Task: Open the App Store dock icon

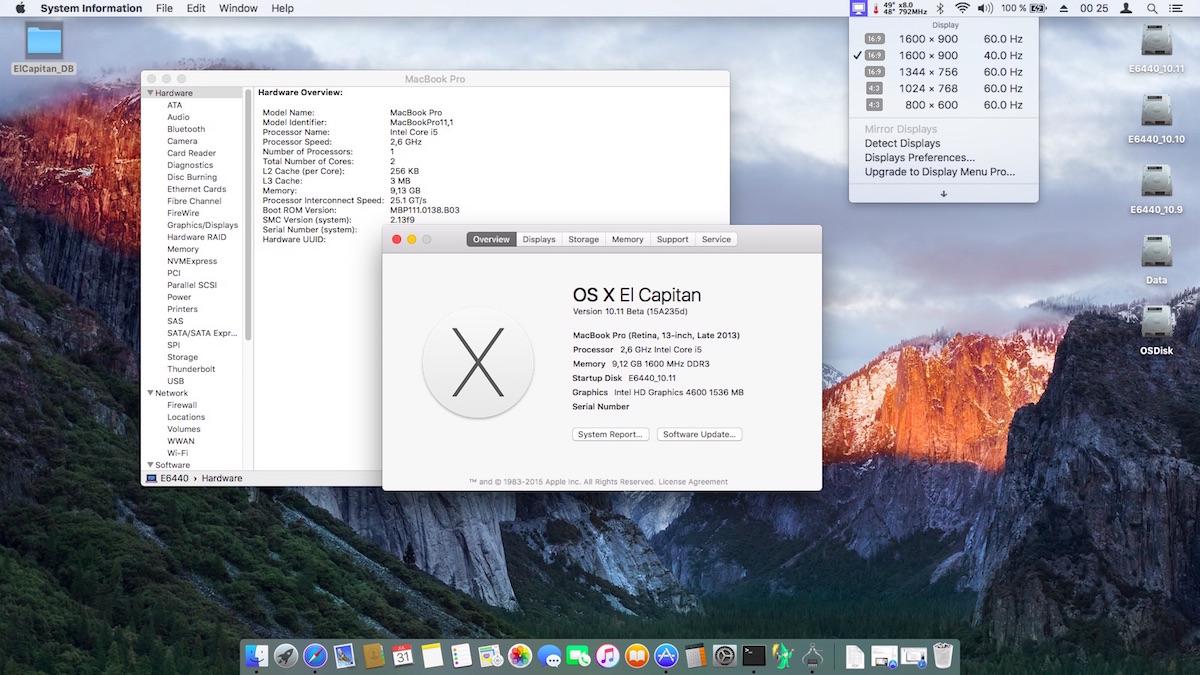Action: pyautogui.click(x=666, y=656)
